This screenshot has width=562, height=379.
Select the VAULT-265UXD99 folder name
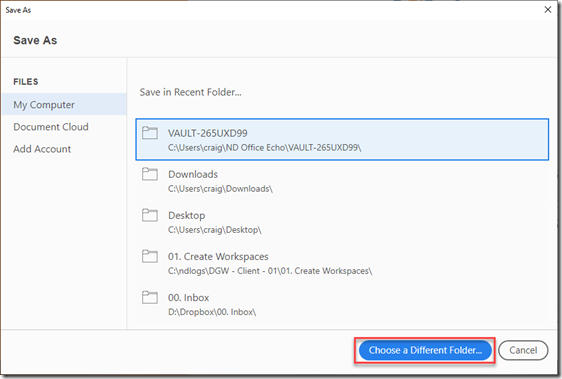208,133
